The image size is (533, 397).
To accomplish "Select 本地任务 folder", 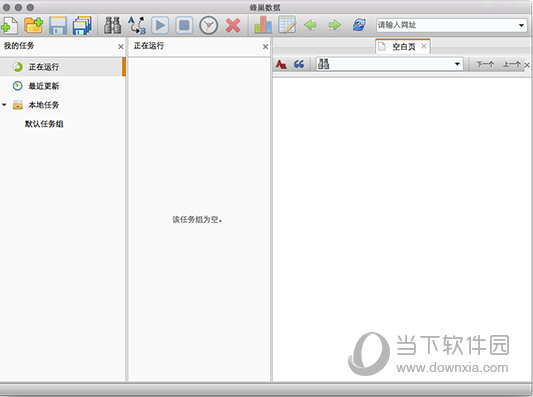I will (x=44, y=105).
